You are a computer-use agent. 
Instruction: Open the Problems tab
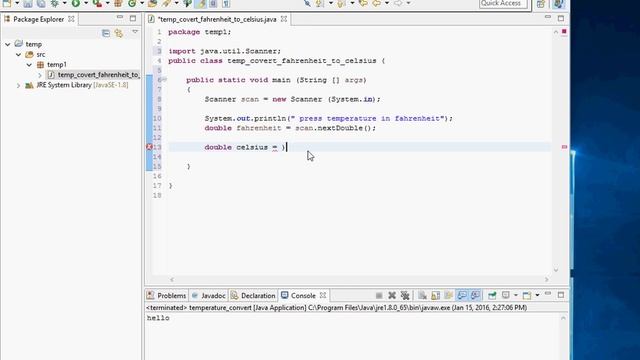(167, 296)
